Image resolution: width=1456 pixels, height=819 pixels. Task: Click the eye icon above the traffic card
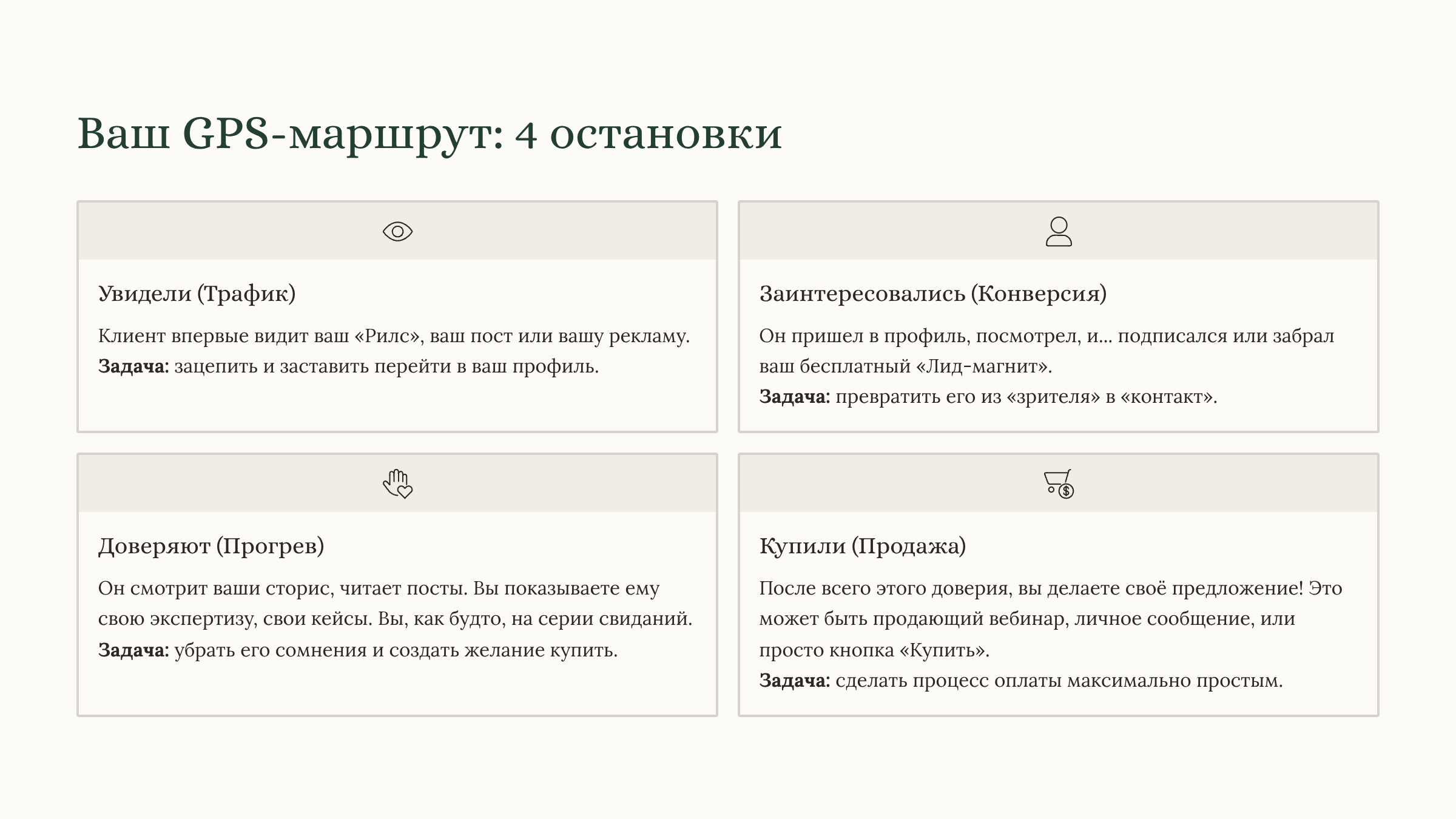397,231
